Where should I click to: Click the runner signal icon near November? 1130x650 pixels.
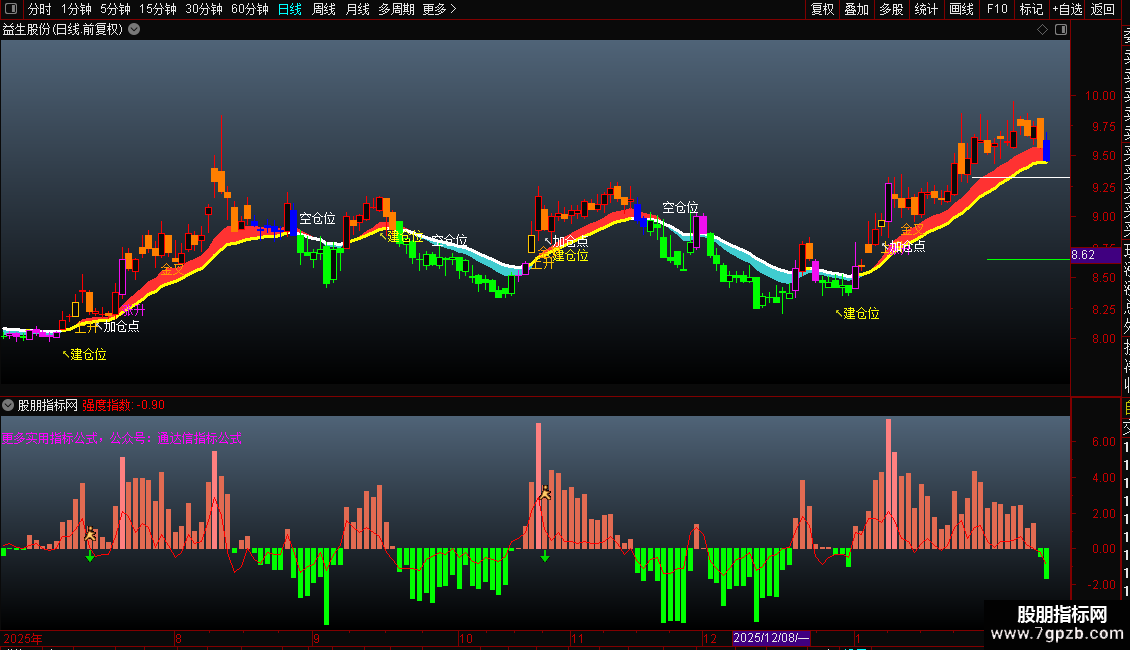(x=546, y=493)
